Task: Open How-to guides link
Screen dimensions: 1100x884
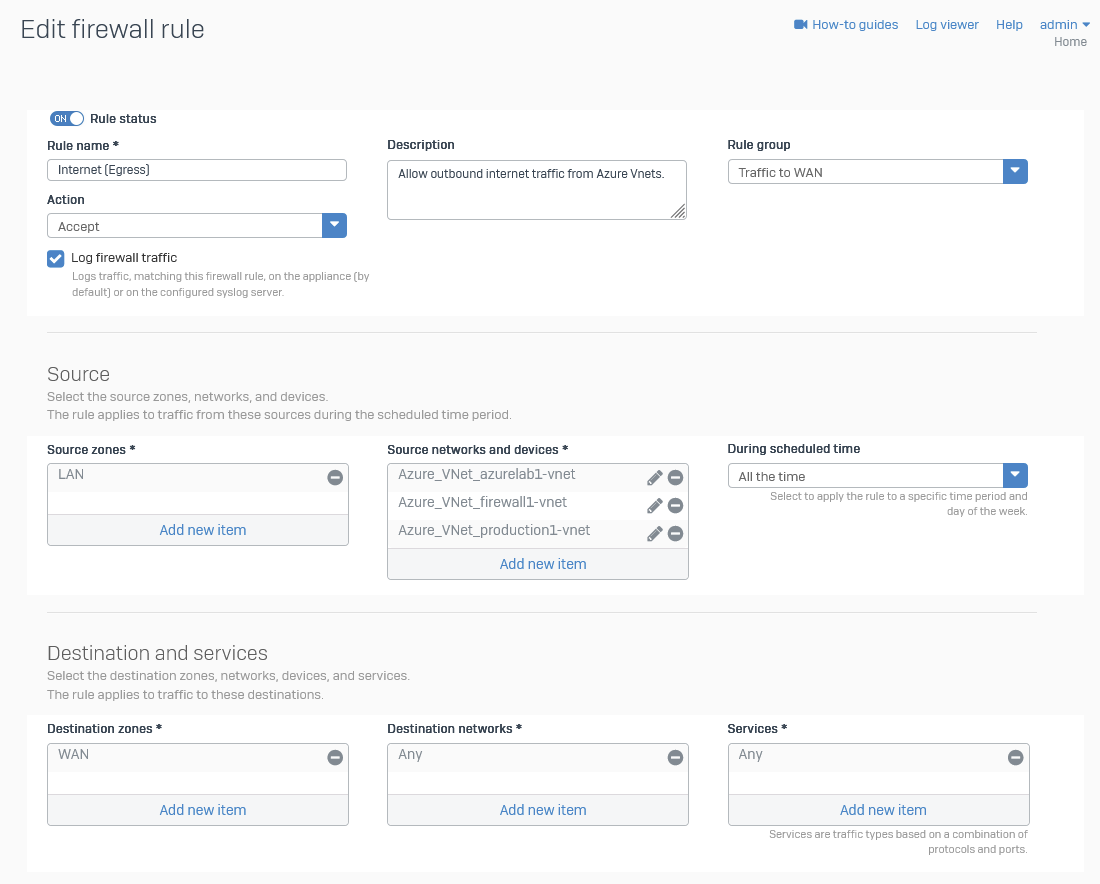Action: pyautogui.click(x=846, y=25)
